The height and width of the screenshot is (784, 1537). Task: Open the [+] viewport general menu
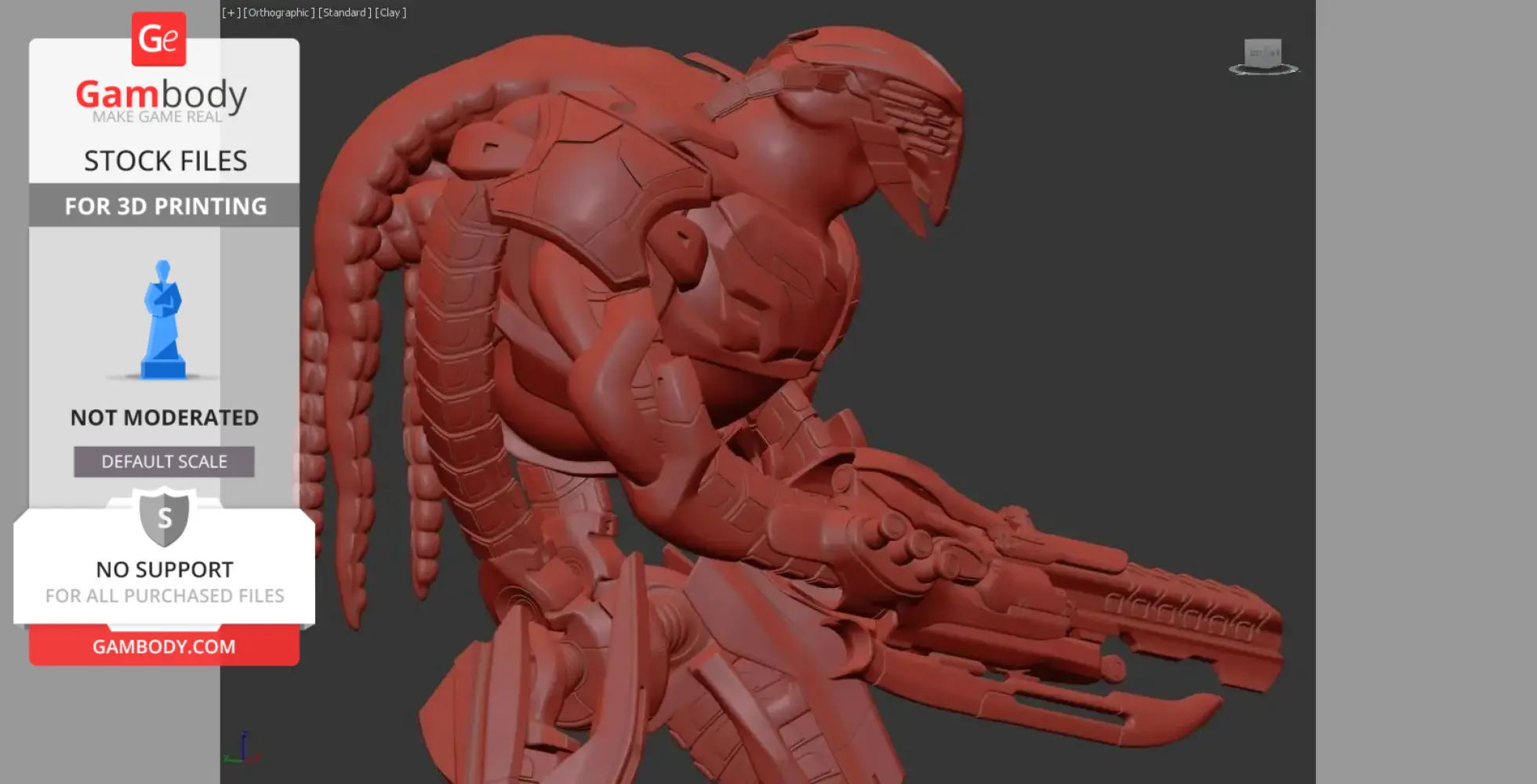(231, 12)
